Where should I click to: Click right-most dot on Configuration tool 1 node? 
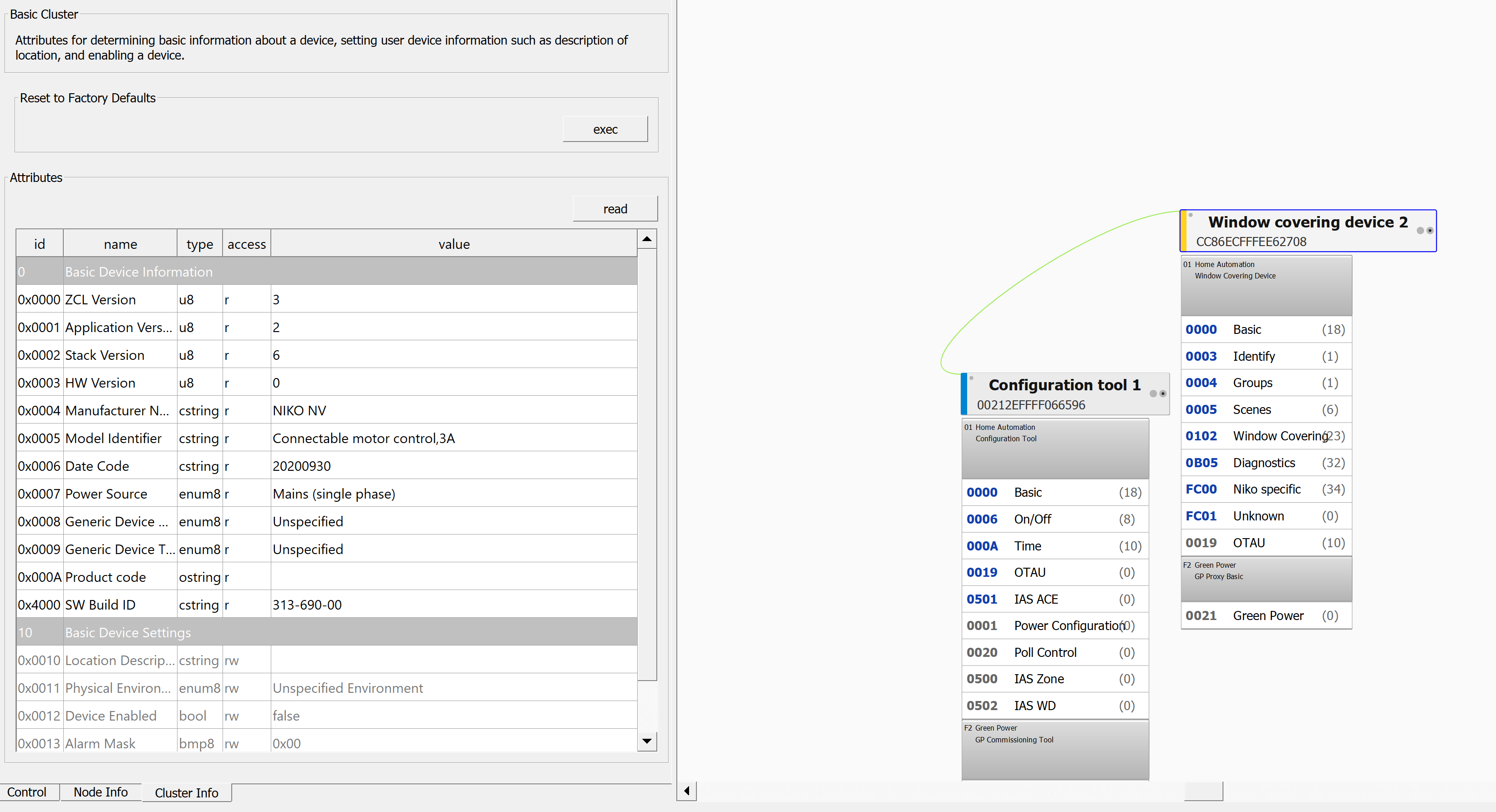click(x=1163, y=393)
